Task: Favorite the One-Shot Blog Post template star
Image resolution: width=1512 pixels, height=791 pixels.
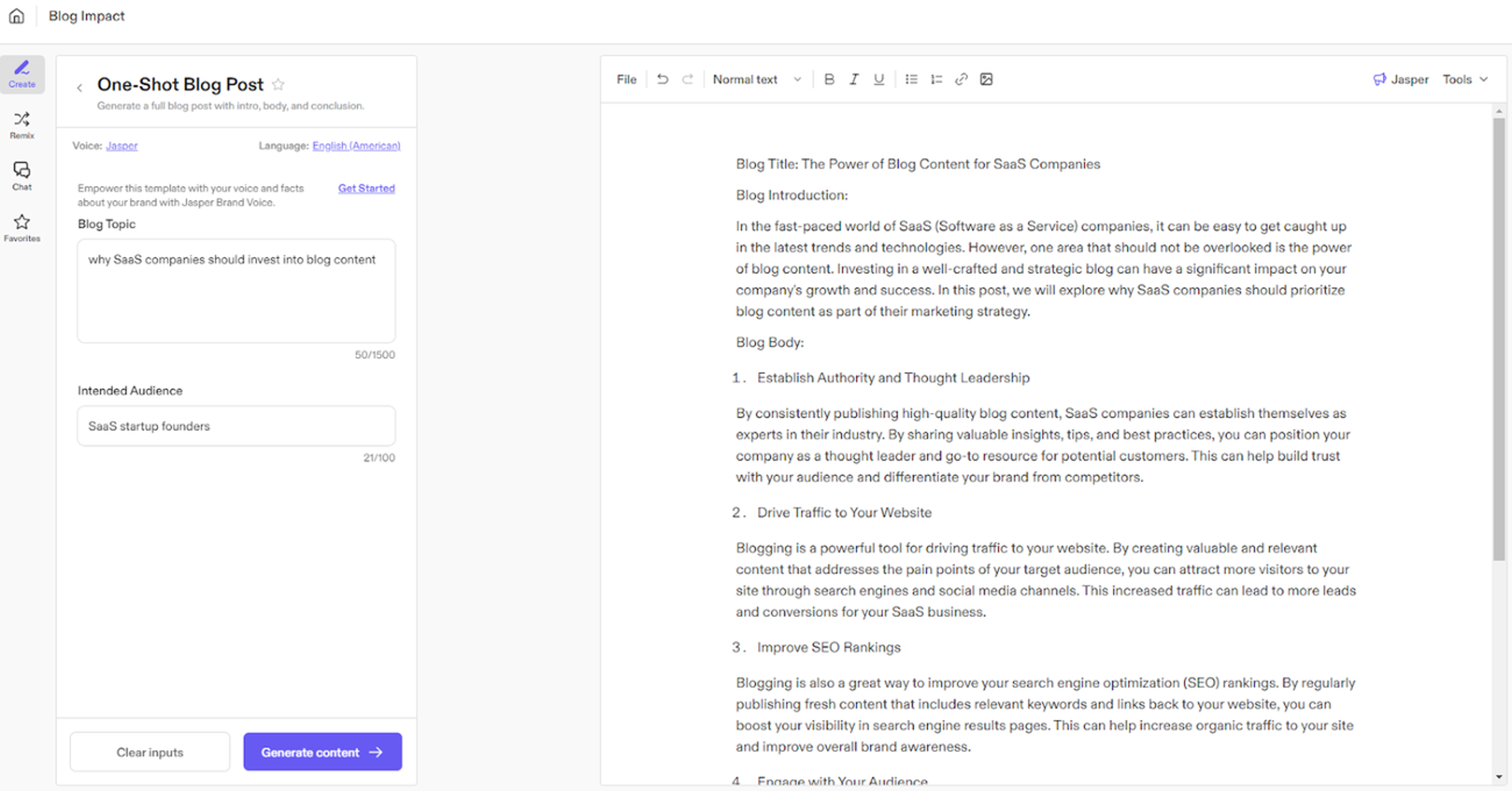Action: pyautogui.click(x=278, y=85)
